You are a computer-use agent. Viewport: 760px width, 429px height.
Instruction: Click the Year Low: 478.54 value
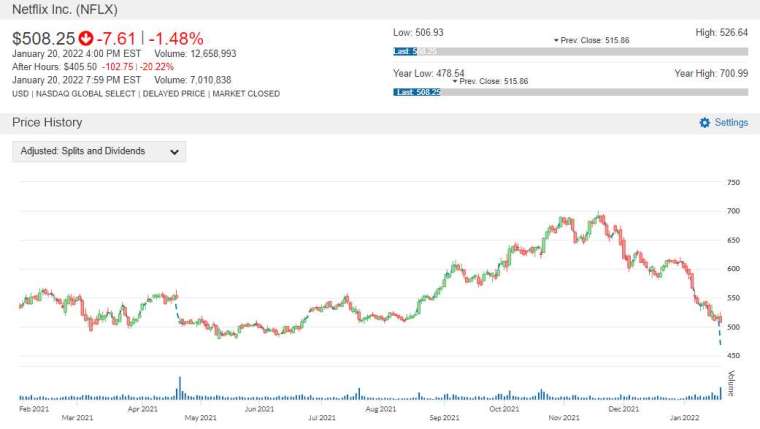(x=428, y=73)
